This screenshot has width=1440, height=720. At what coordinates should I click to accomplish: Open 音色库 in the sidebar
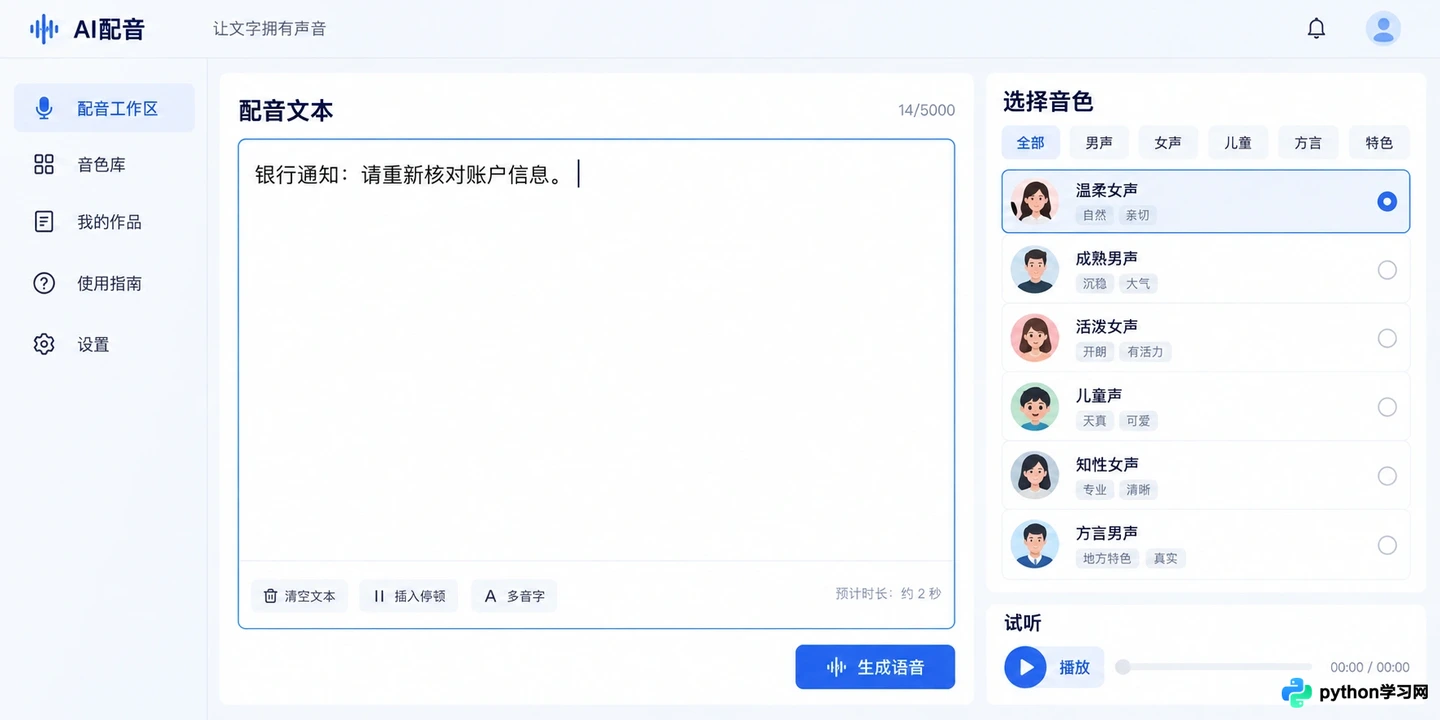coord(104,164)
